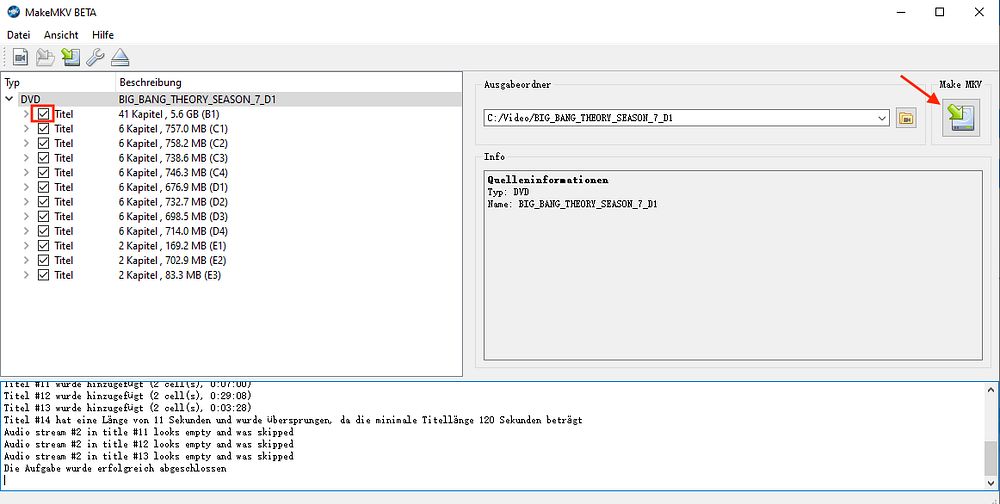Uncheck the 83.3 MB (E3) title checkbox
Screen dimensions: 1000x504
(43, 276)
